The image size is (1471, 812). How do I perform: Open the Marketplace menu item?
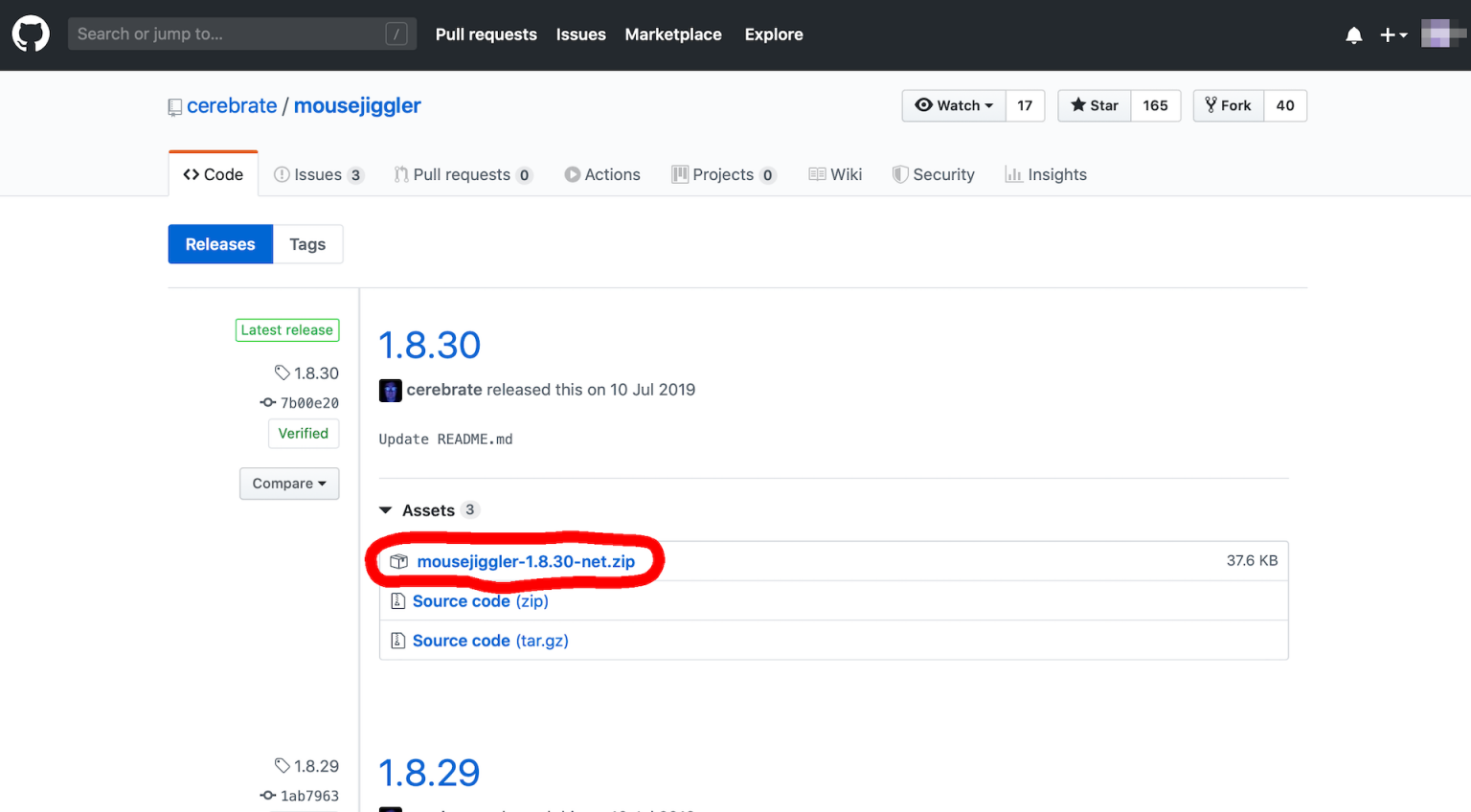coord(673,34)
